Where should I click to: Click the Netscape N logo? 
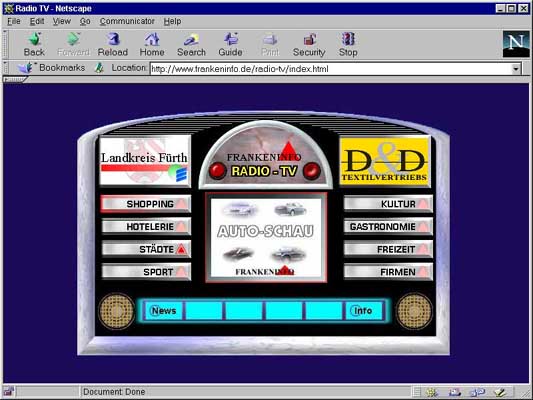tap(516, 44)
